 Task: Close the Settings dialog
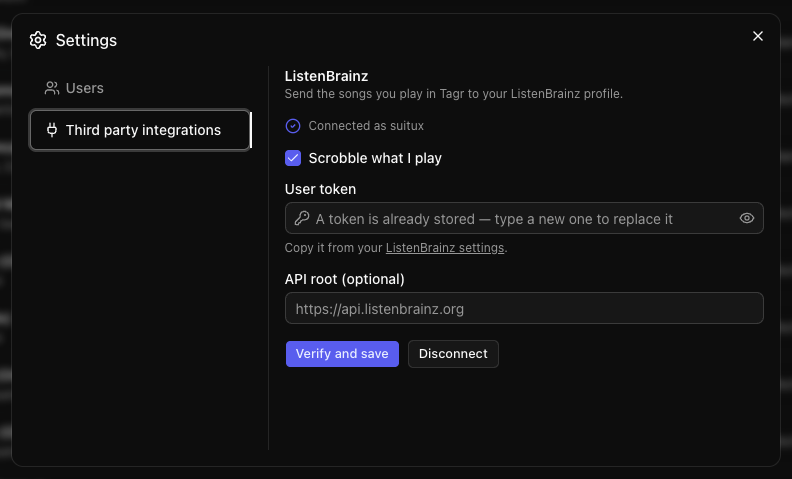pyautogui.click(x=758, y=36)
